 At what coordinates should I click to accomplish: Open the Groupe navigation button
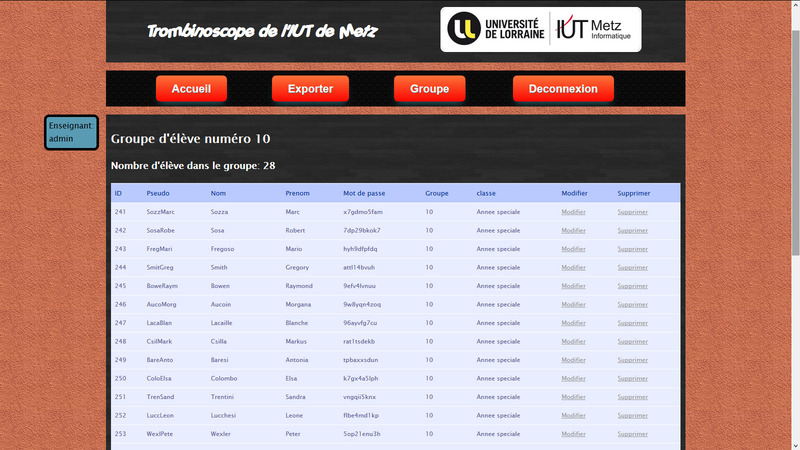[x=429, y=89]
